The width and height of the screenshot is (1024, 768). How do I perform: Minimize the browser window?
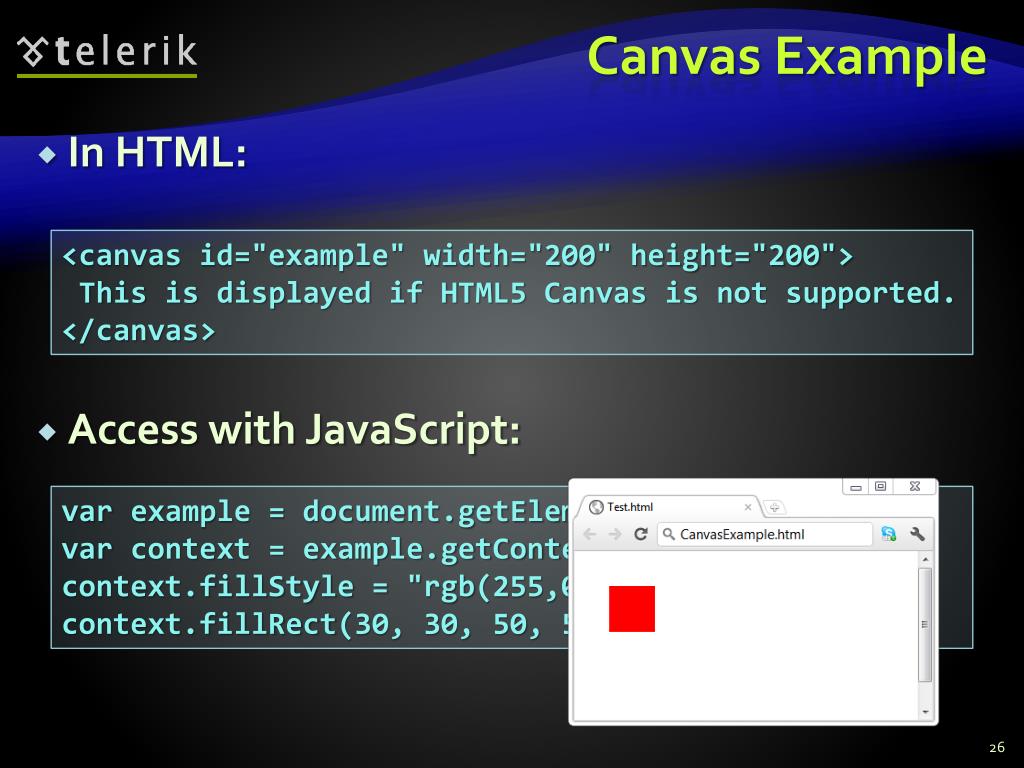pos(856,487)
